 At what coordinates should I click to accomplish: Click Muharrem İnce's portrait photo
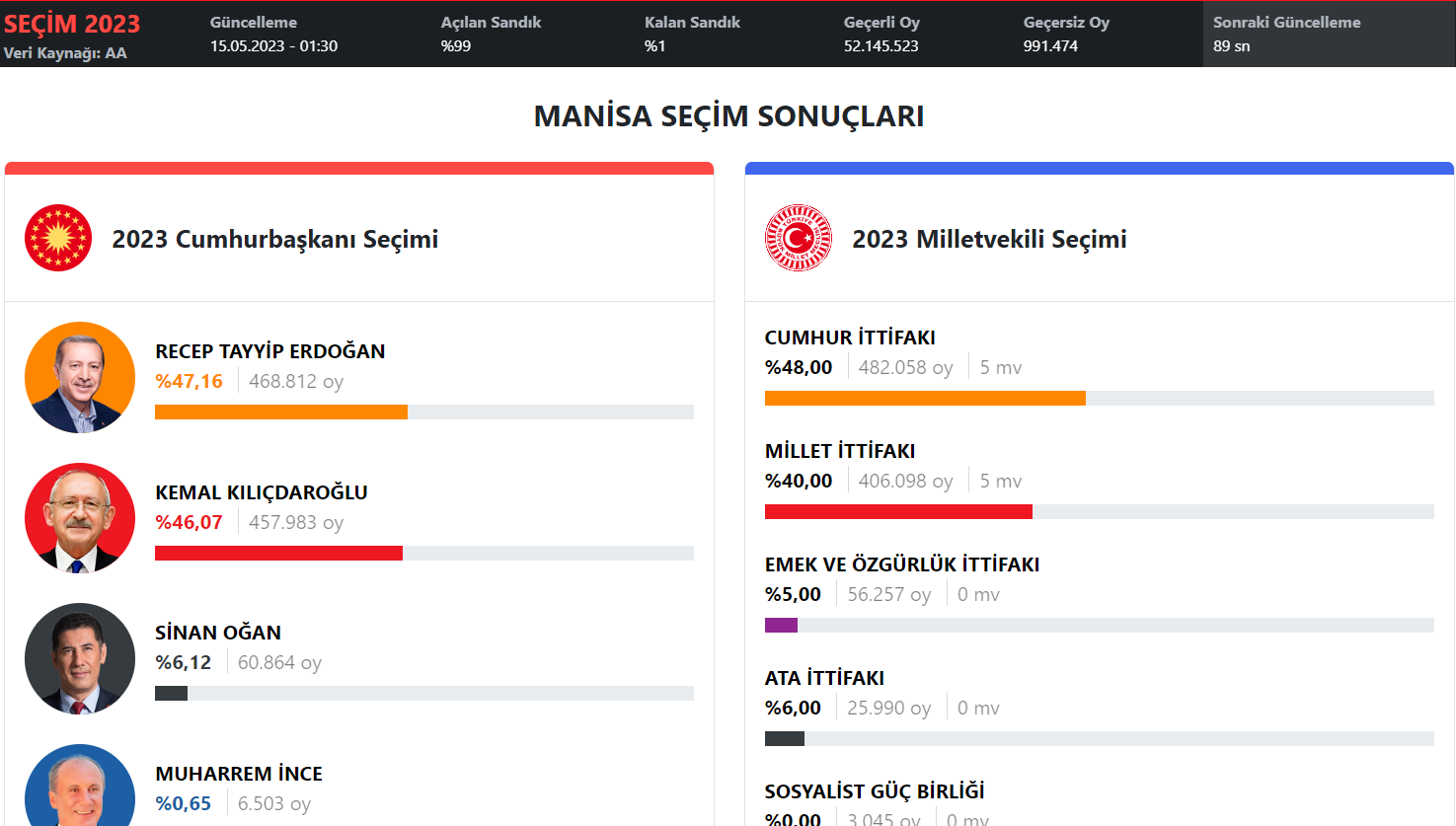coord(80,786)
